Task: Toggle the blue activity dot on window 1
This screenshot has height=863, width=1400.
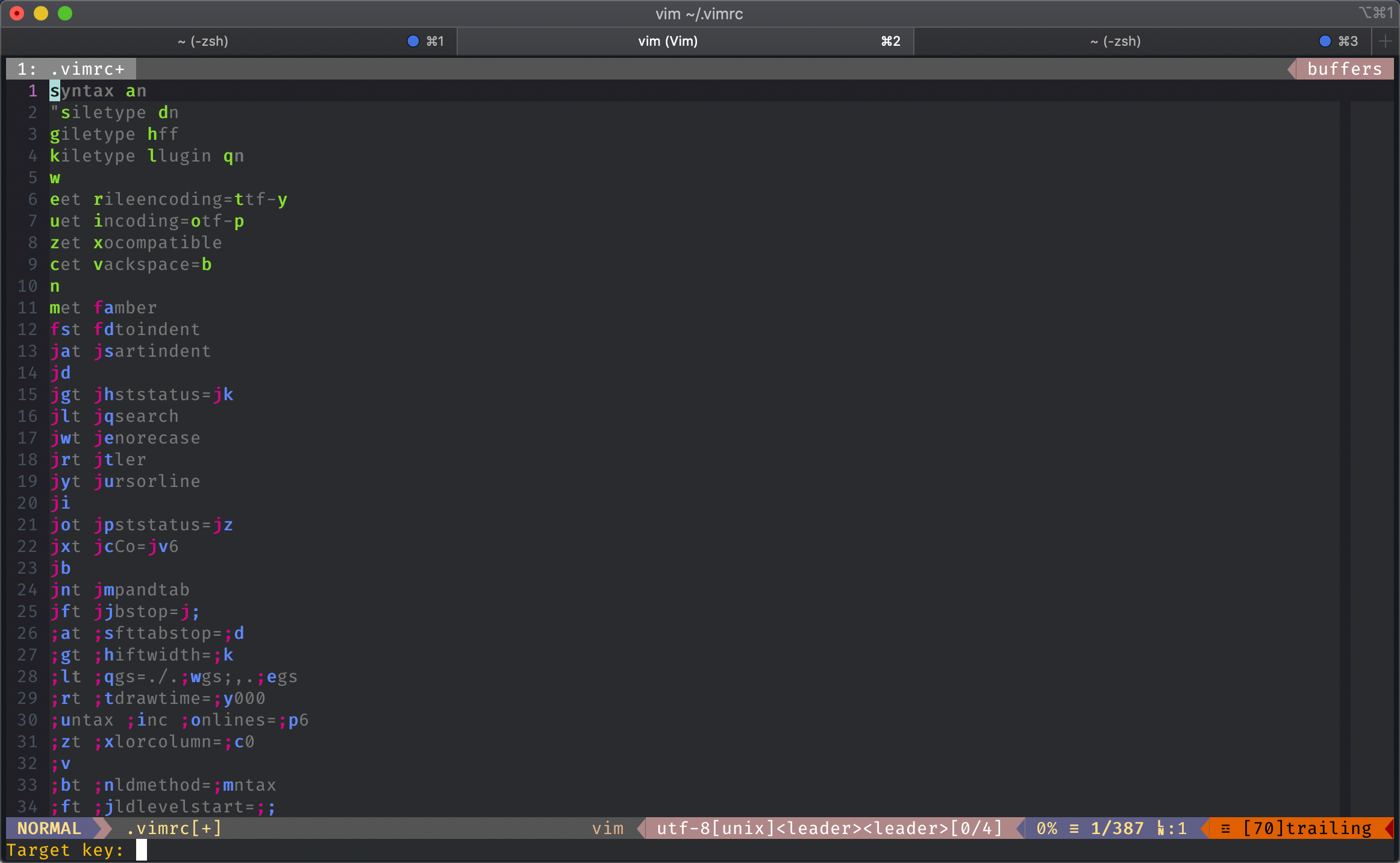Action: point(413,41)
